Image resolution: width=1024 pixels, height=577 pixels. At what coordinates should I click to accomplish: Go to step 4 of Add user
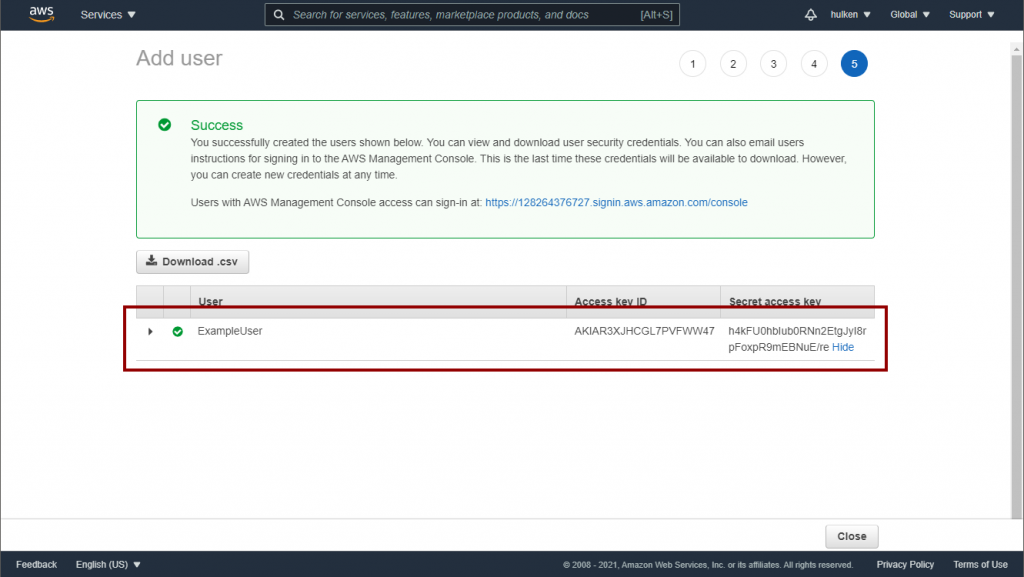814,64
